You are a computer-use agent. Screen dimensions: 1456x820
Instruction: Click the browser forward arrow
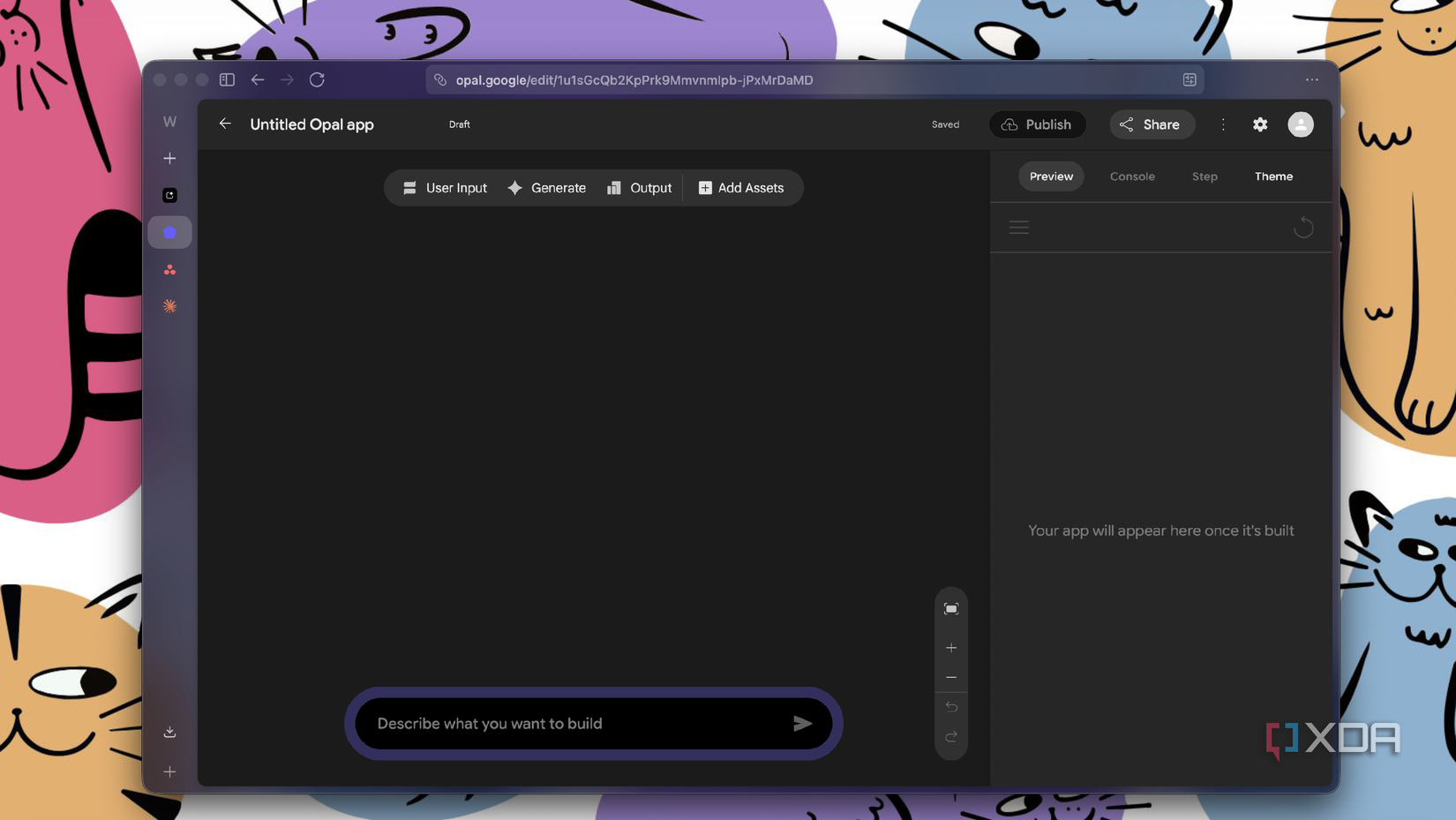click(287, 79)
